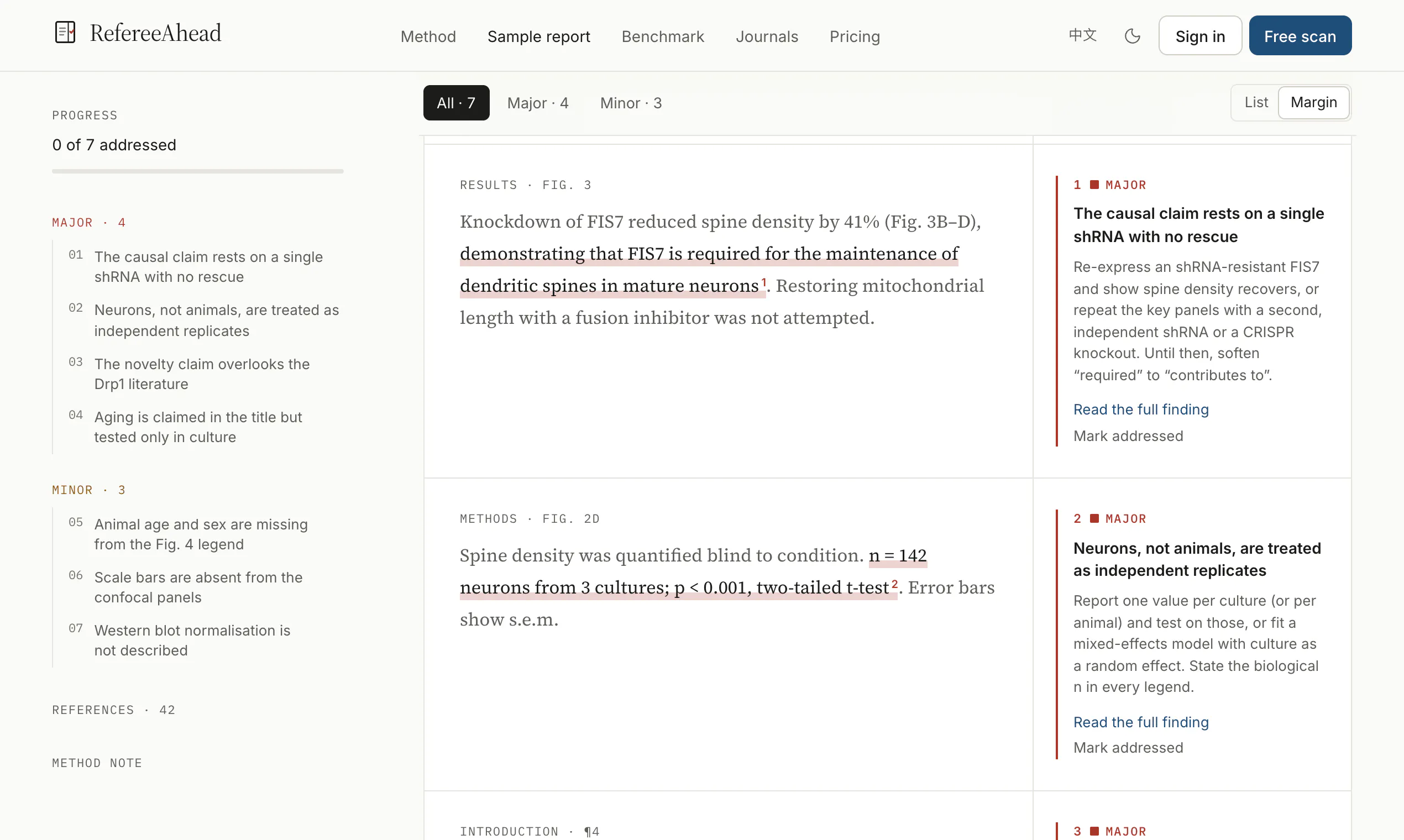Image resolution: width=1404 pixels, height=840 pixels.
Task: Expand the References · 42 section
Action: point(114,710)
